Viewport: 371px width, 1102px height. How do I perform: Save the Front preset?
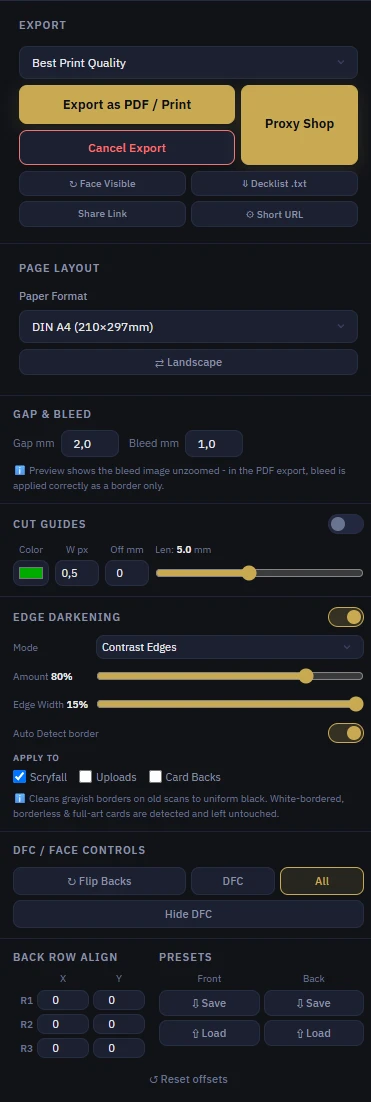[x=209, y=1003]
